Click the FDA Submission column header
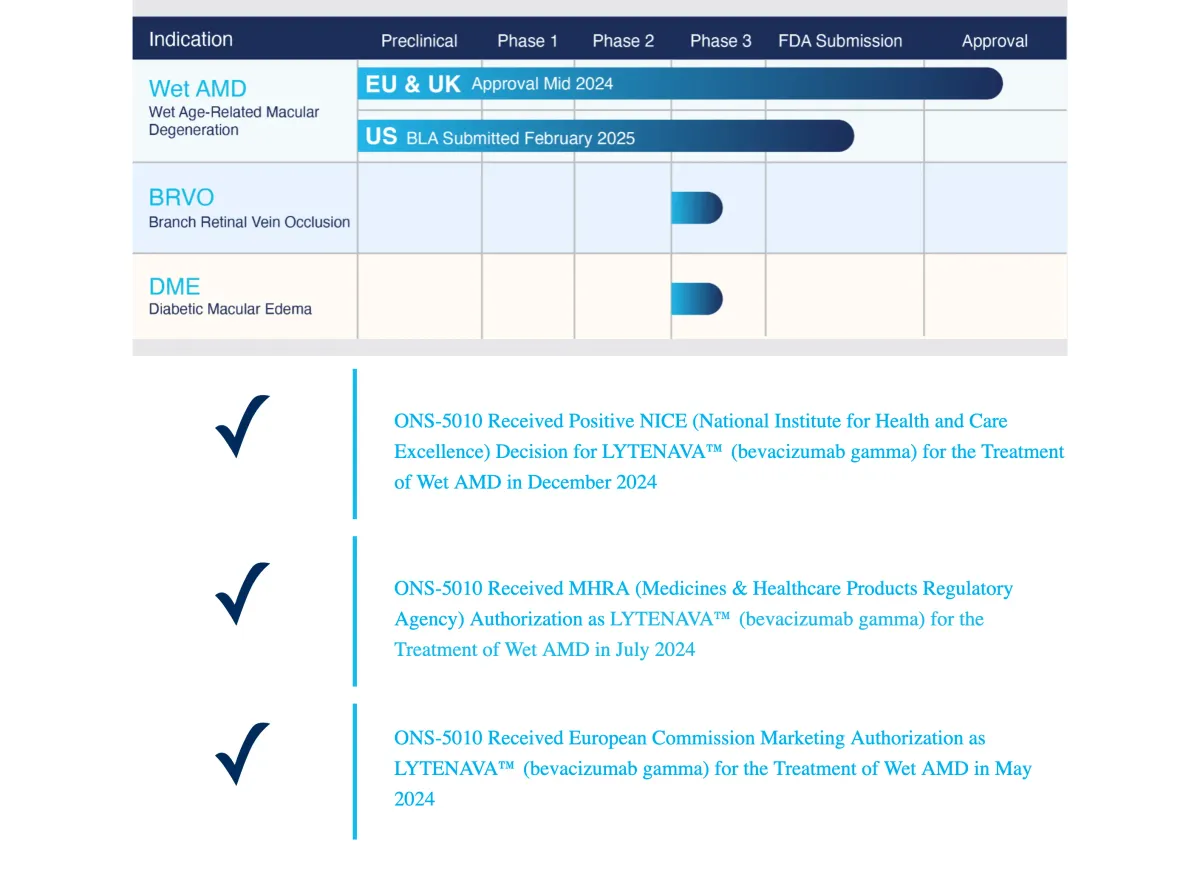 (840, 41)
